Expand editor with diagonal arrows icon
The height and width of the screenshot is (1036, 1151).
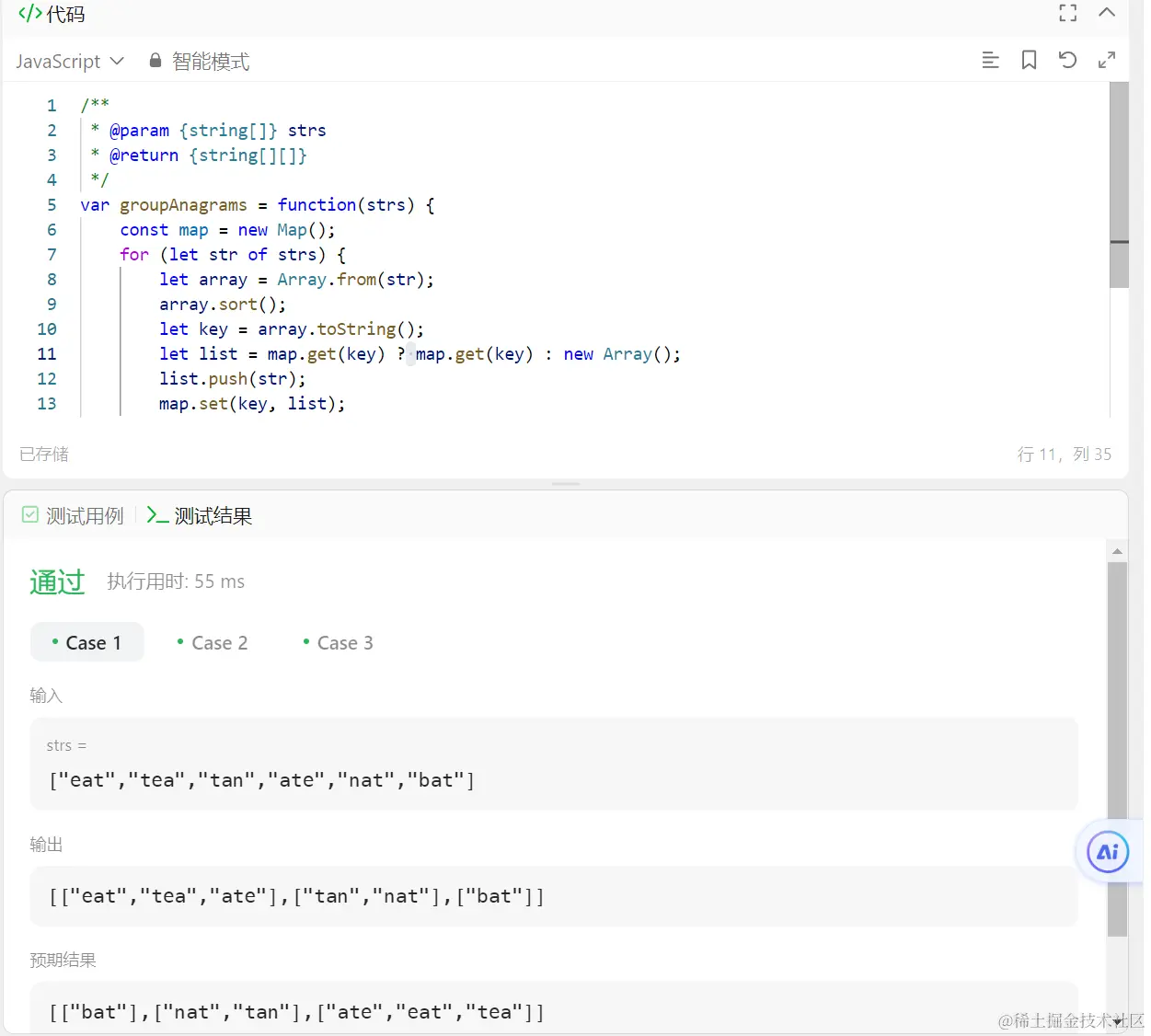pos(1107,61)
